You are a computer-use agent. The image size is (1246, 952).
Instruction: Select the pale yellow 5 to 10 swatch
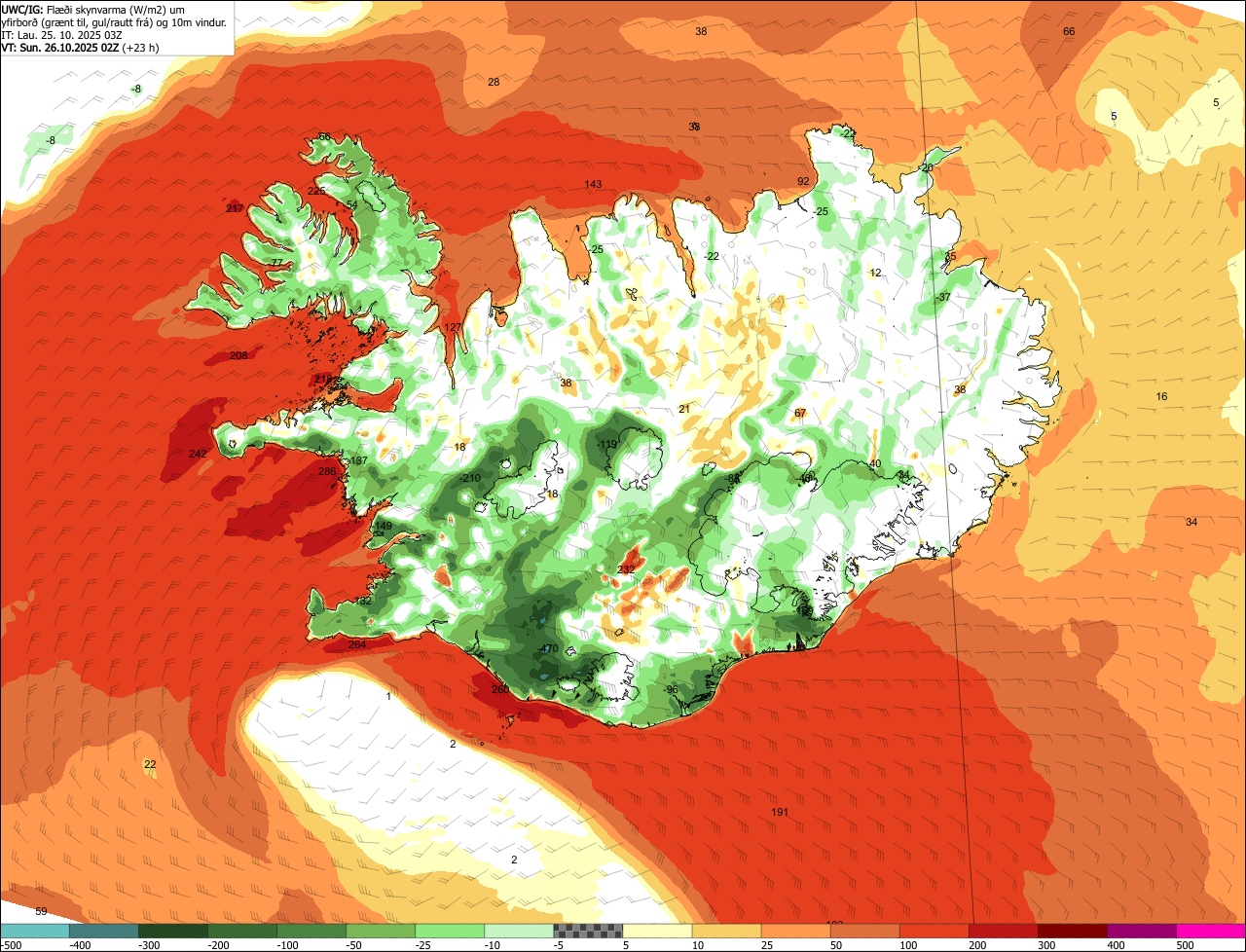[x=657, y=931]
